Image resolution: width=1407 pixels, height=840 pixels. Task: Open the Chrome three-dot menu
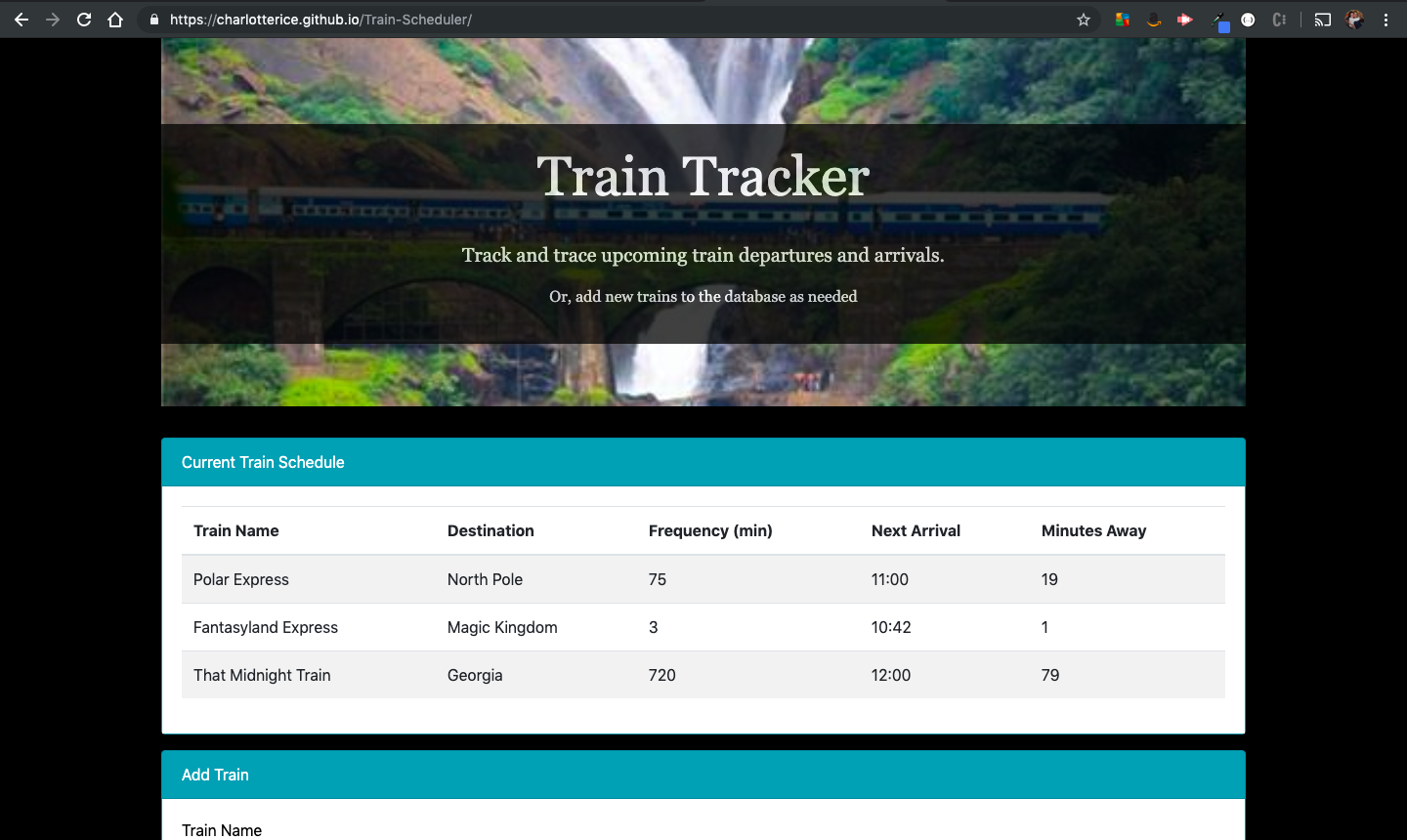click(x=1386, y=20)
